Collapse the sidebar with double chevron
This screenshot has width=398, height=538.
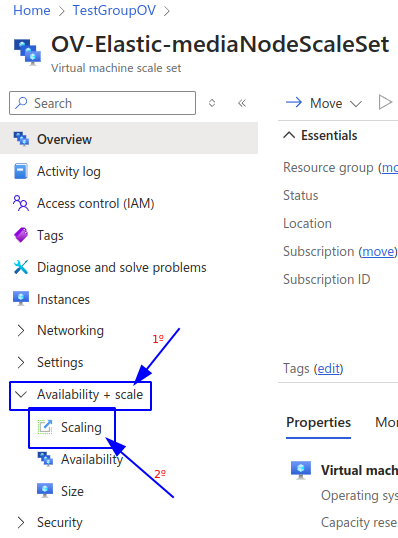pyautogui.click(x=242, y=103)
